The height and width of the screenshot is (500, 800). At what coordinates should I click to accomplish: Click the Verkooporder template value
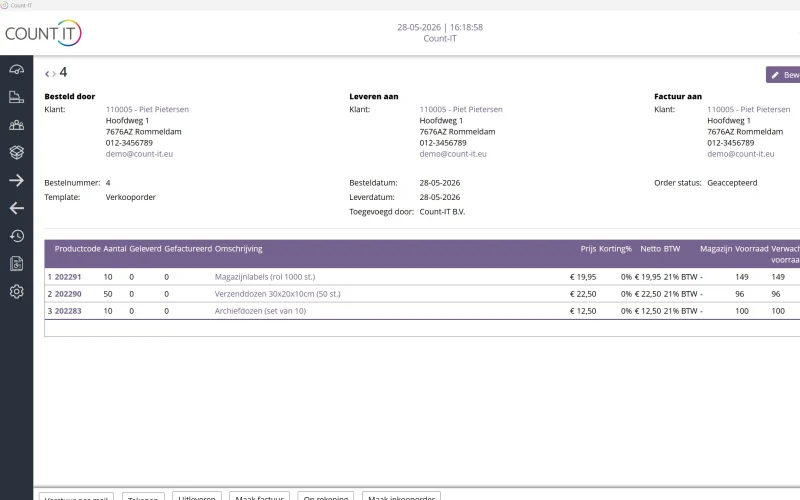point(131,197)
